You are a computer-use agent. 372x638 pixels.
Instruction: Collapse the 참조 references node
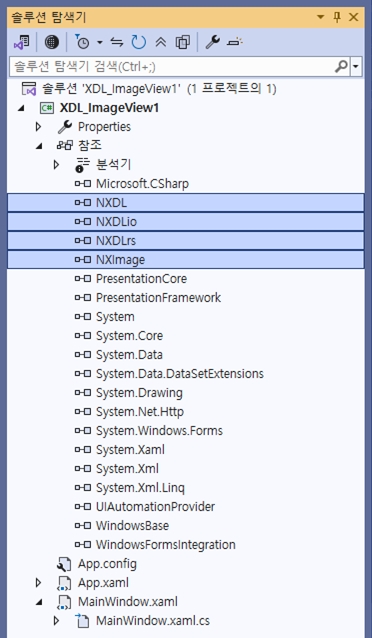coord(38,146)
